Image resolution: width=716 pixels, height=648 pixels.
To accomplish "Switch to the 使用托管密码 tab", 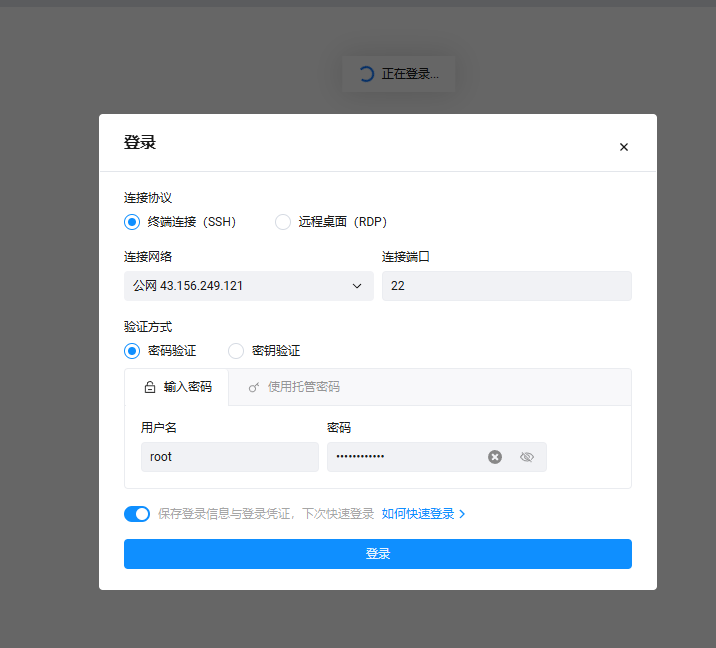I will (x=294, y=387).
